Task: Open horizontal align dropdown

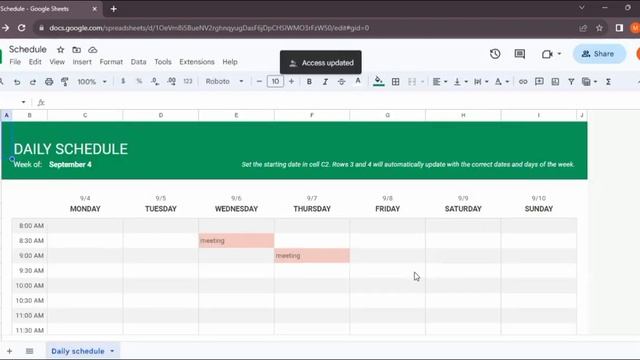Action: 440,82
